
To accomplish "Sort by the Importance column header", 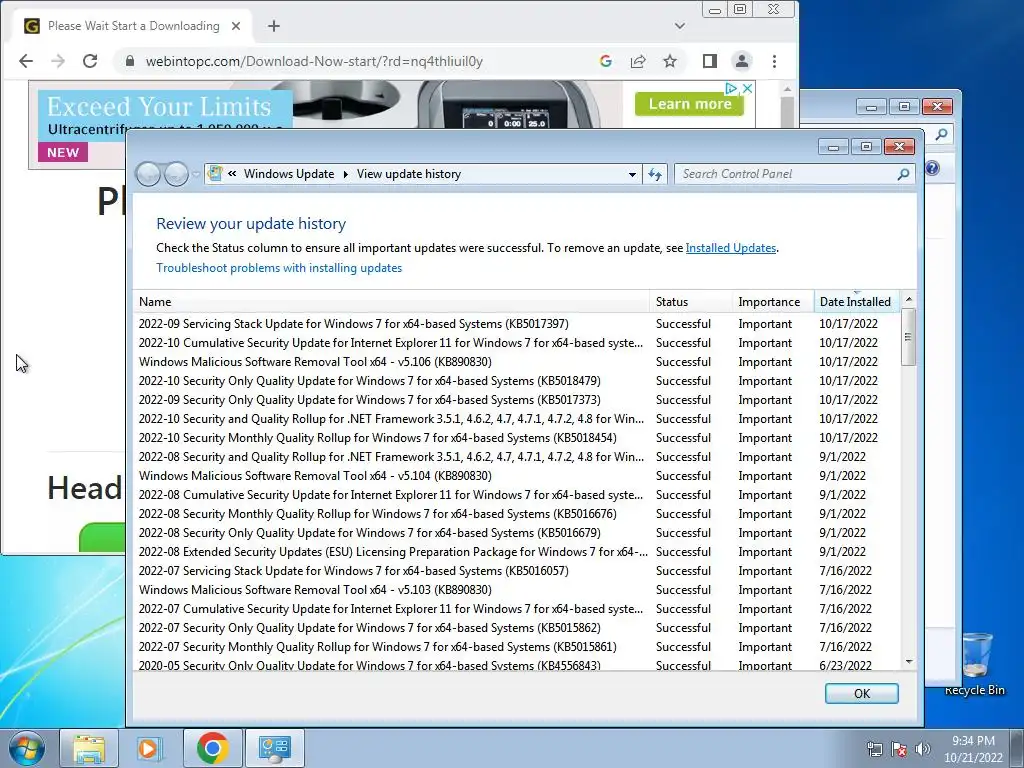I will (773, 302).
